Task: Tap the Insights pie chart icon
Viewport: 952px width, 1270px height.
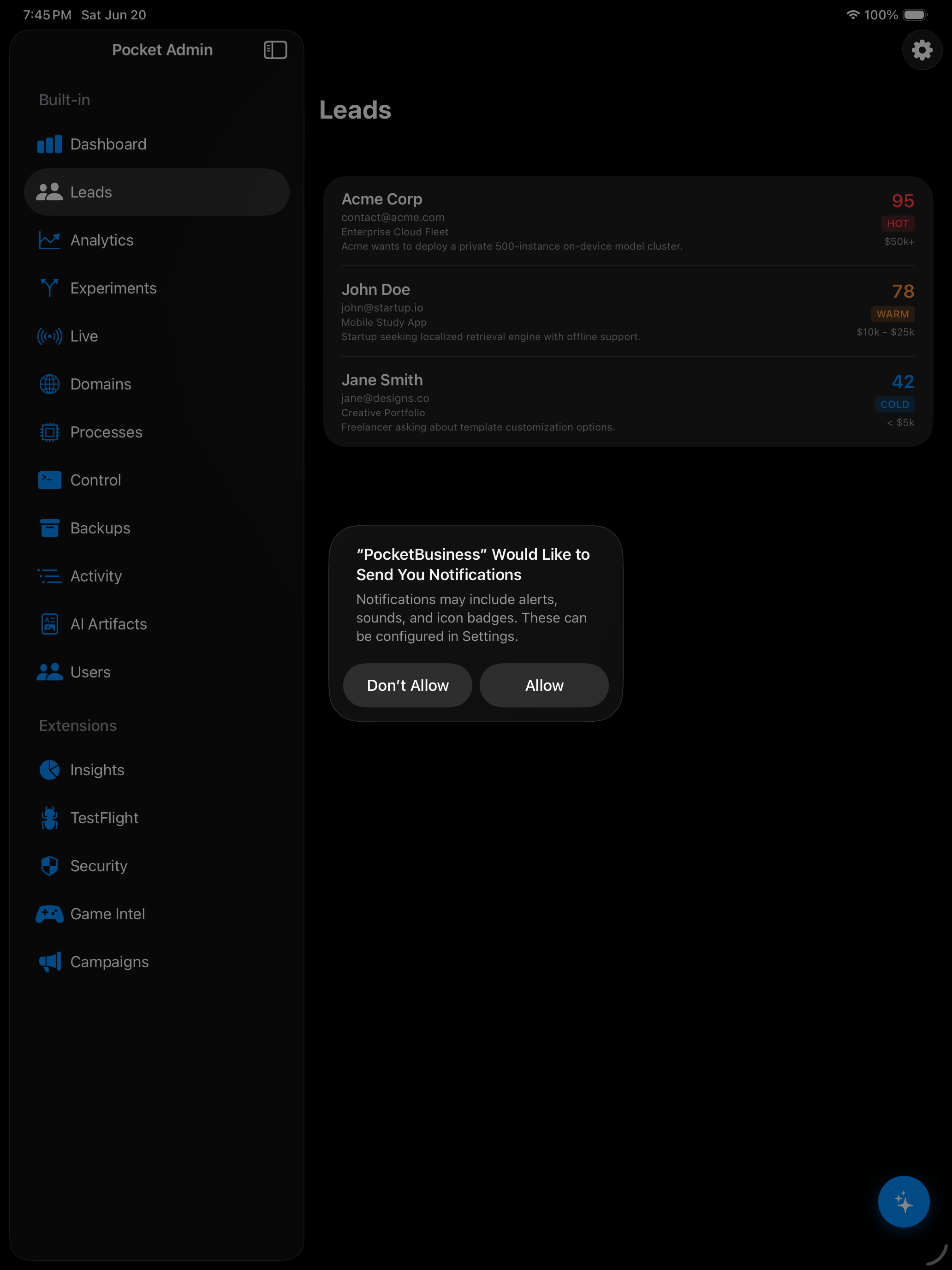Action: coord(49,770)
